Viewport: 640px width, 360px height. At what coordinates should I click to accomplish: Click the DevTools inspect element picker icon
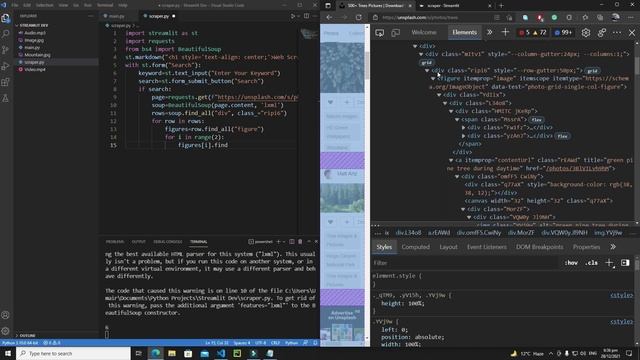click(380, 33)
